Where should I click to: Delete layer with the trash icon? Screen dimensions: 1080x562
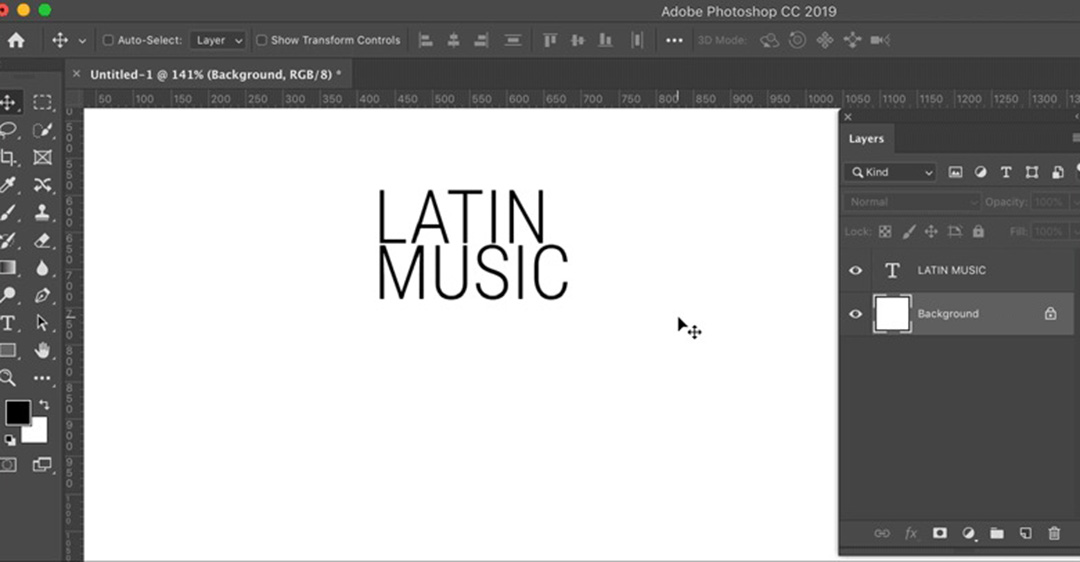click(x=1054, y=533)
